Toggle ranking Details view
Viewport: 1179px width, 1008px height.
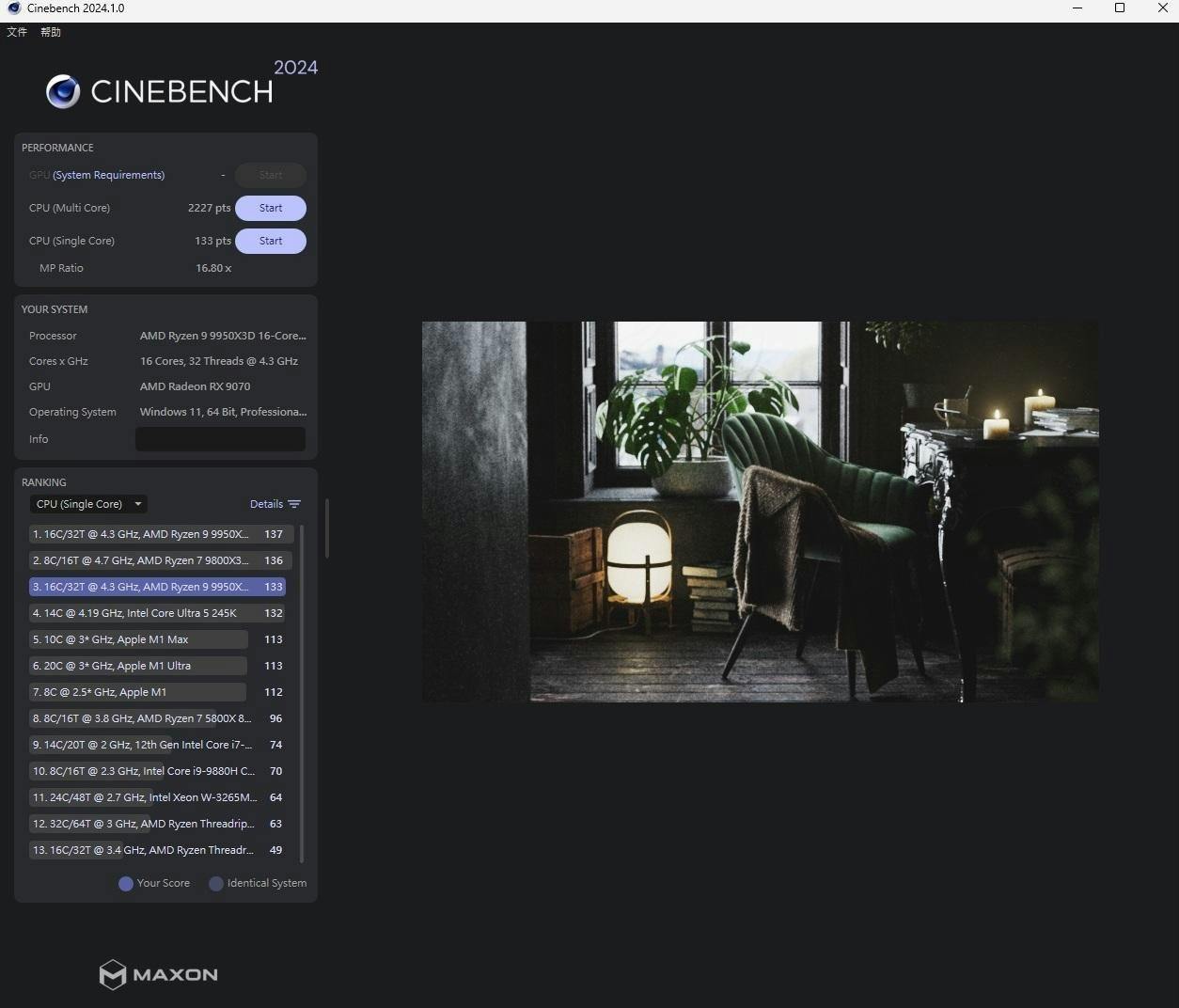click(x=275, y=504)
